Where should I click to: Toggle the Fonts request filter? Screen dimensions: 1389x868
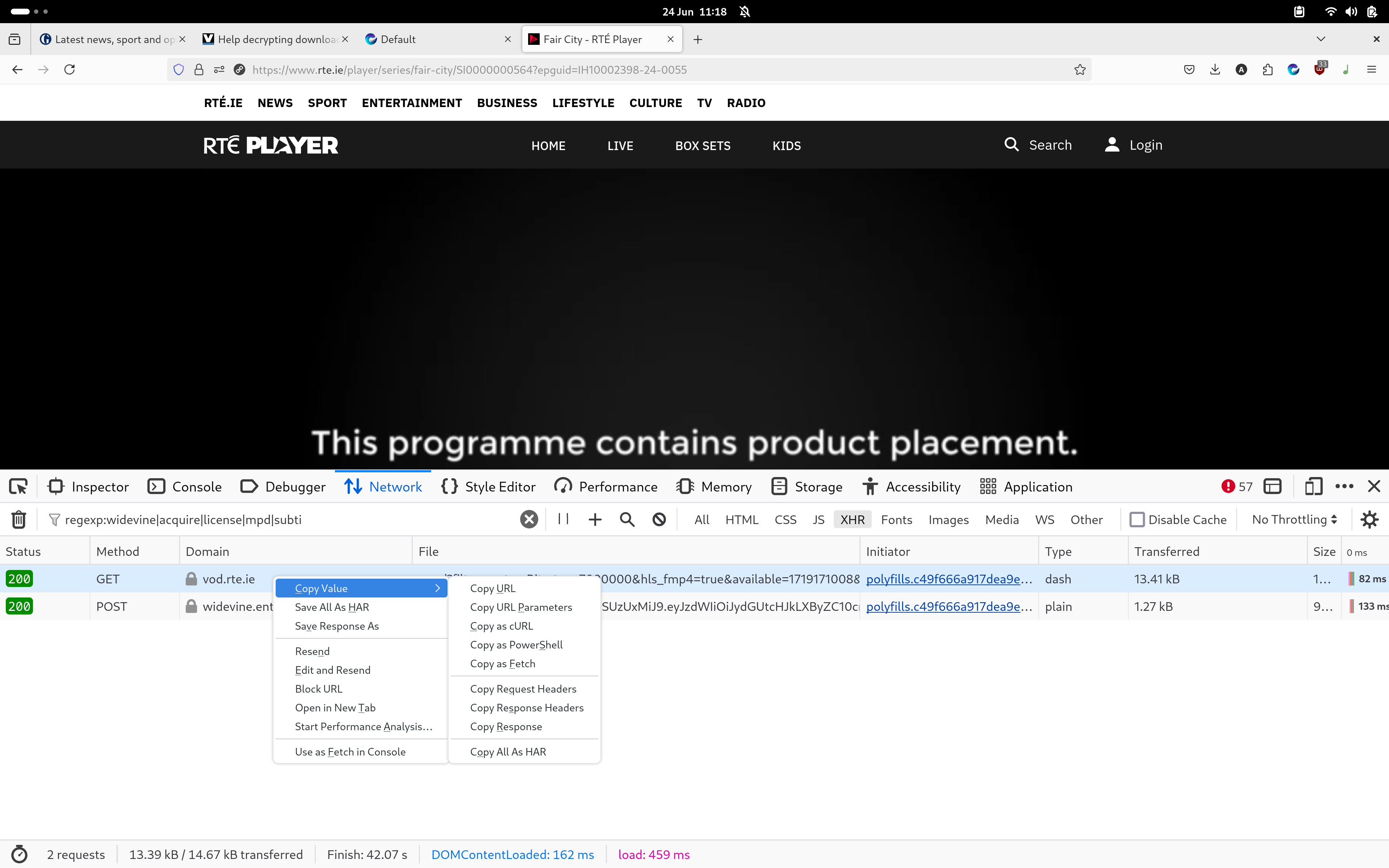[x=897, y=520]
